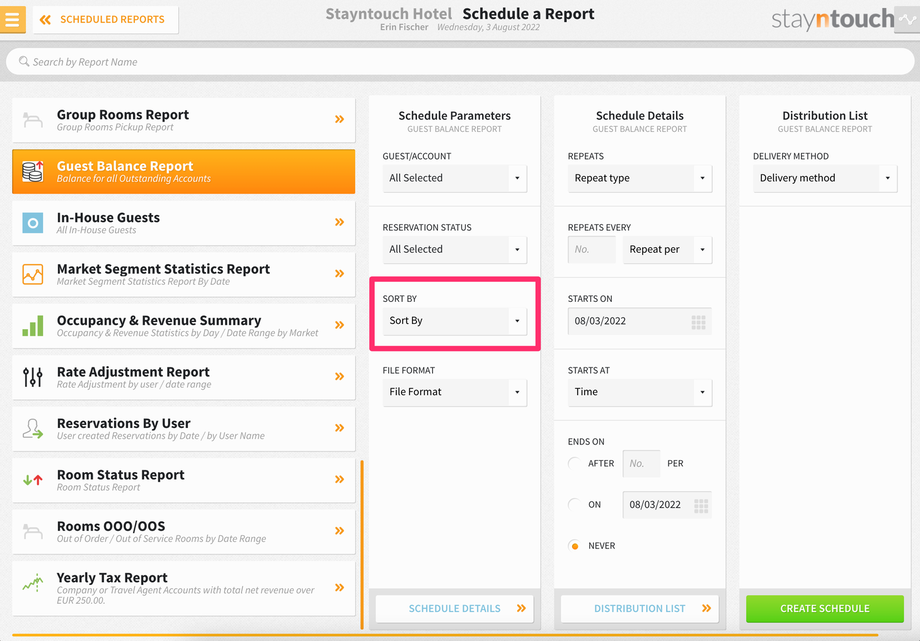Open Reservations By User via chevron
The height and width of the screenshot is (641, 920).
tap(339, 428)
